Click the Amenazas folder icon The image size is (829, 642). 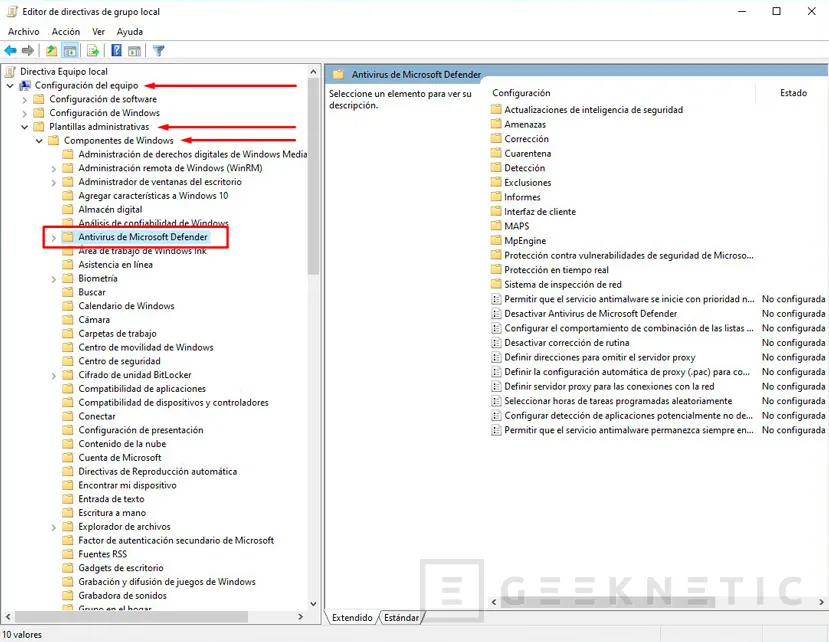point(496,124)
